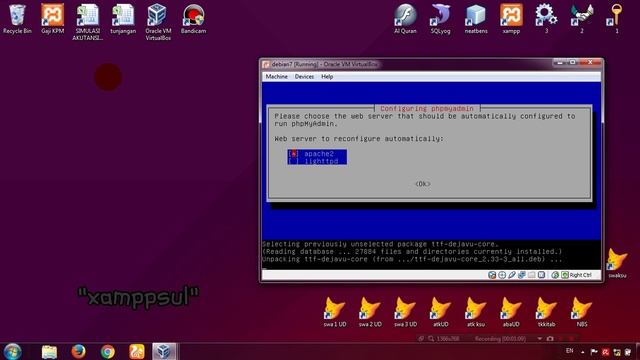Open the Windows Start menu

point(13,351)
